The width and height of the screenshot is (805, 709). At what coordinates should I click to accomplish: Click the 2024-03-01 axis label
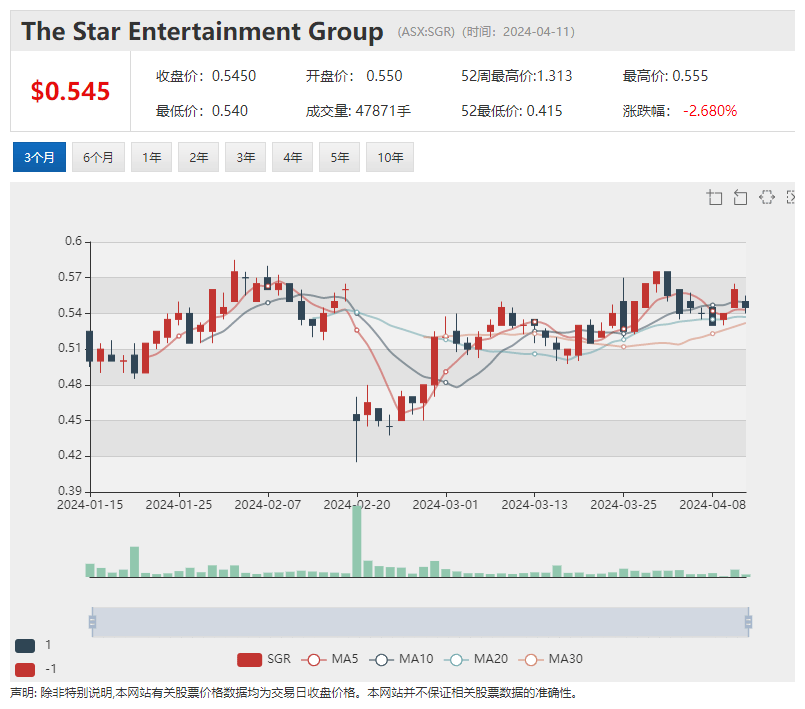click(x=446, y=505)
